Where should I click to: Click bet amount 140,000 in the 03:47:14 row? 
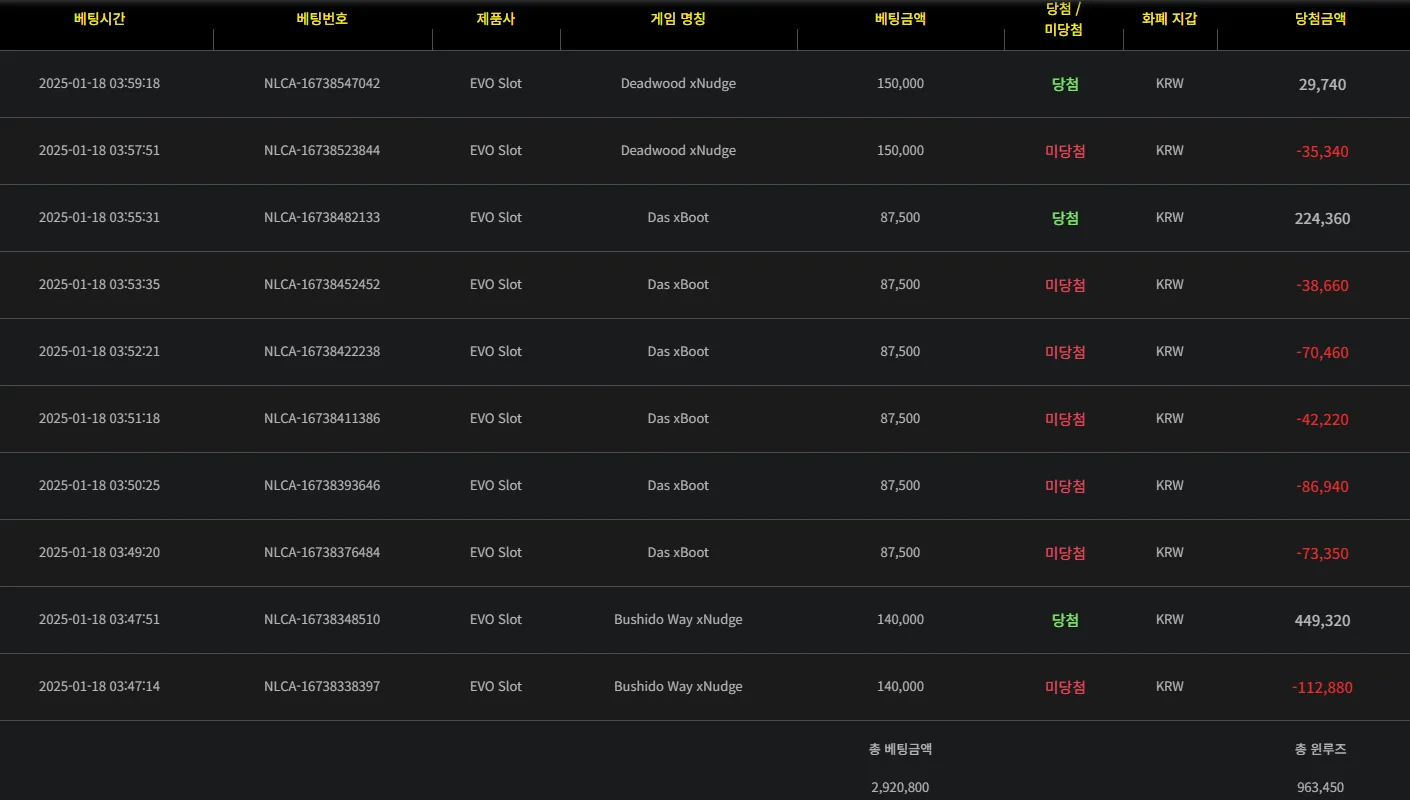[900, 687]
